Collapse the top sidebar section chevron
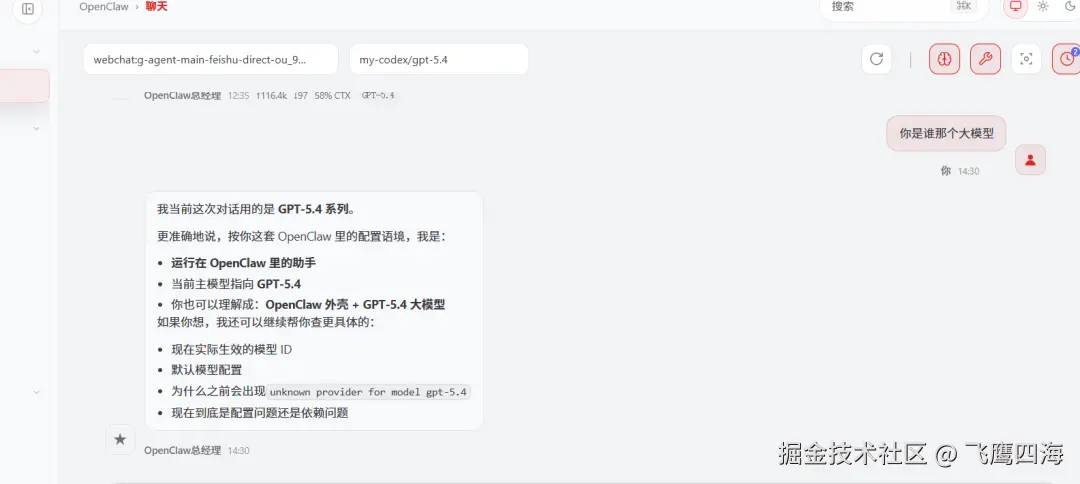Viewport: 1080px width, 484px height. (x=37, y=51)
